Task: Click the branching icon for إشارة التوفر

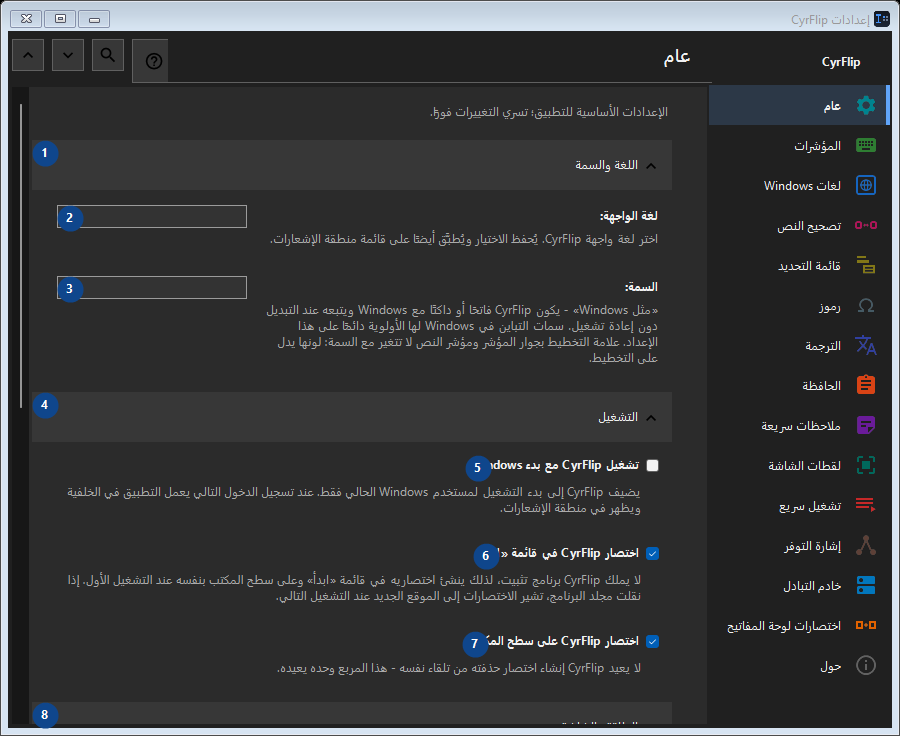Action: point(866,545)
